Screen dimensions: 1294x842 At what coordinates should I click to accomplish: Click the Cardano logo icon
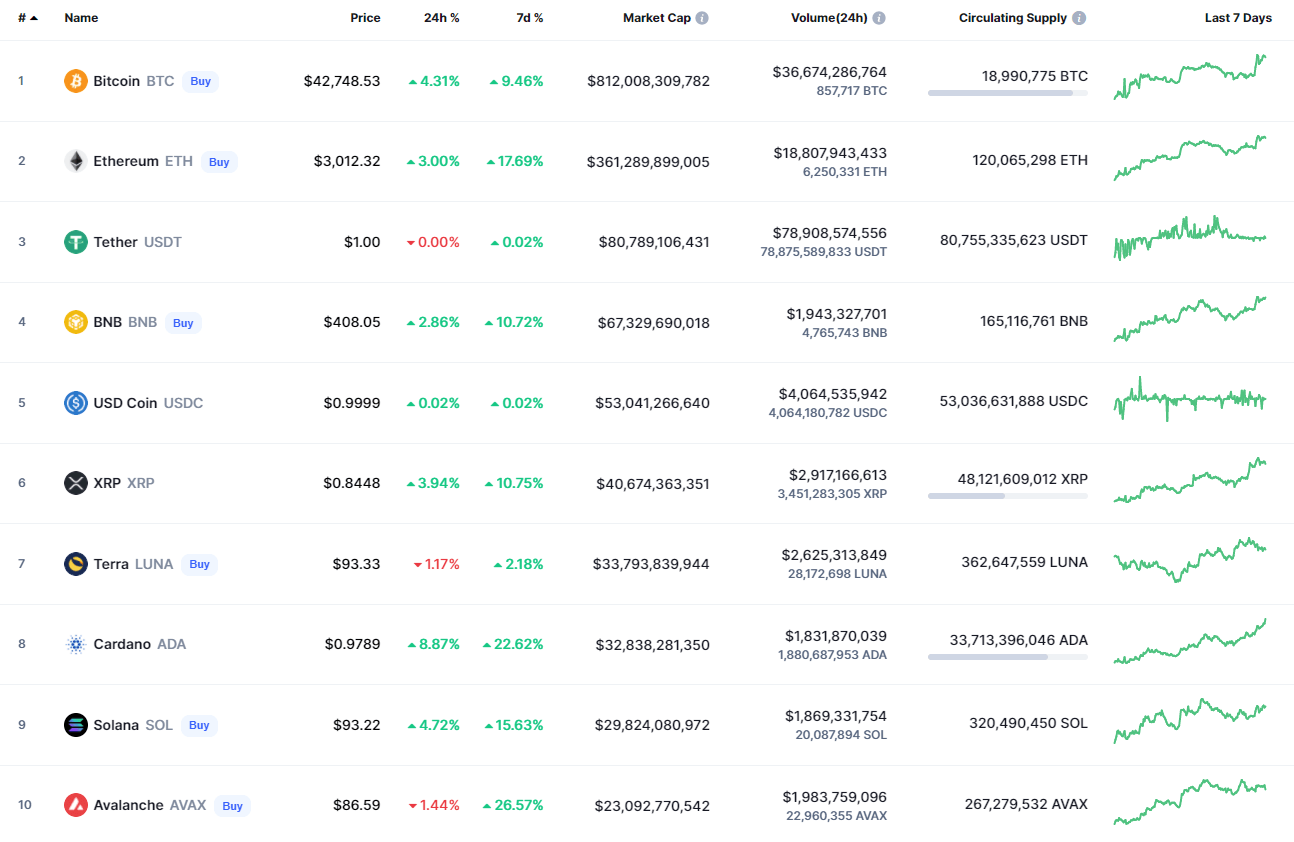click(76, 644)
